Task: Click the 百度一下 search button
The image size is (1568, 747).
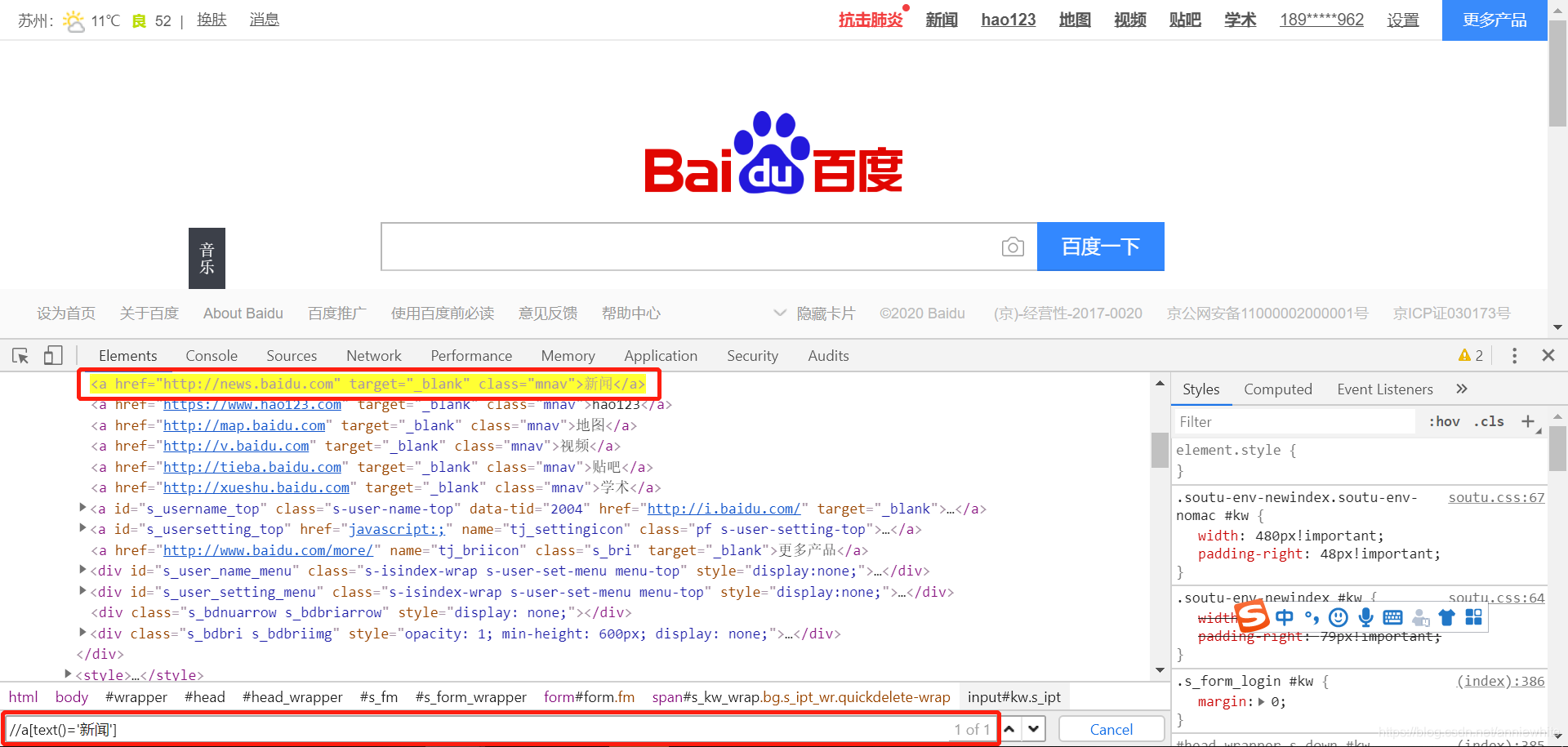Action: pyautogui.click(x=1101, y=247)
